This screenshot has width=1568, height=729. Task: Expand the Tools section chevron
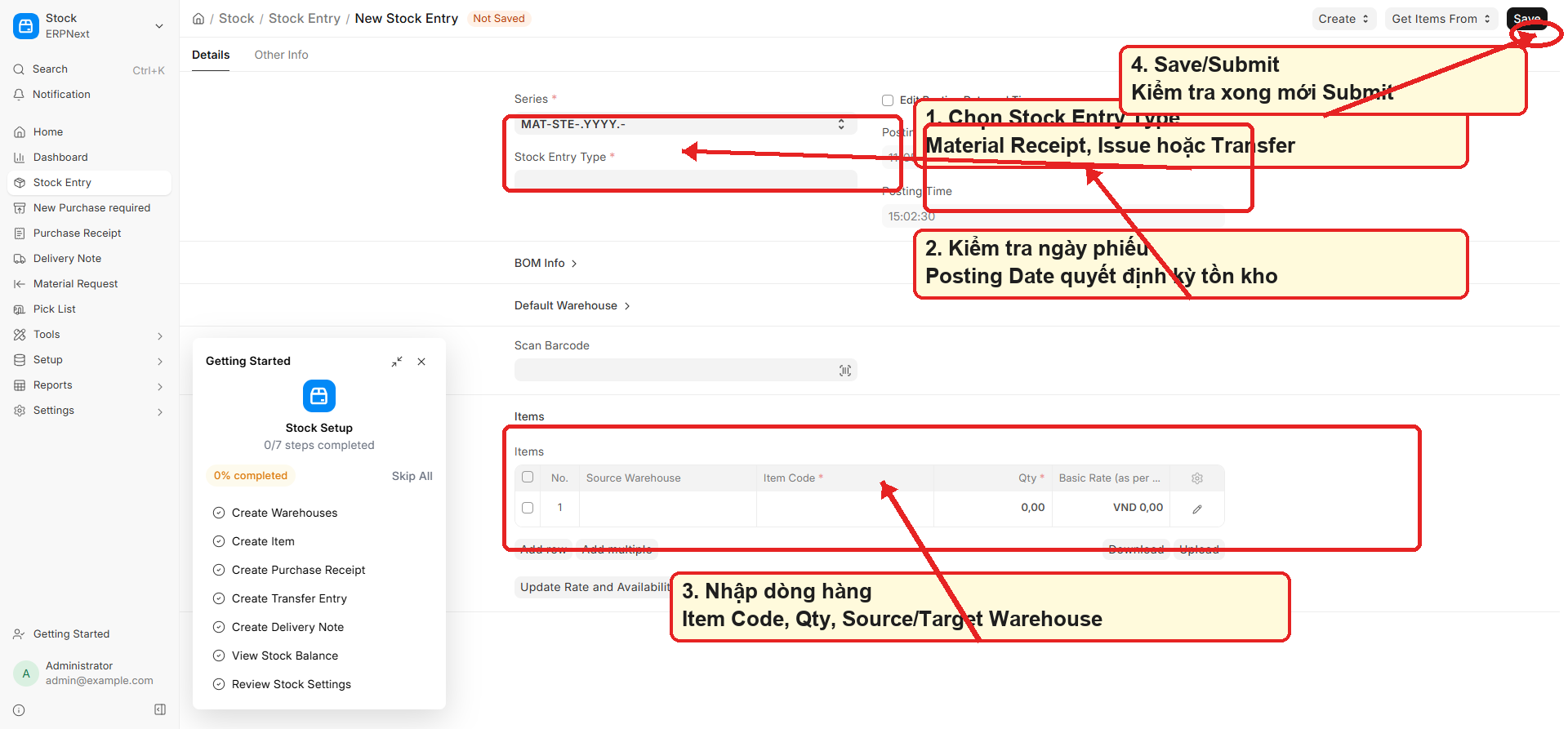pyautogui.click(x=160, y=336)
